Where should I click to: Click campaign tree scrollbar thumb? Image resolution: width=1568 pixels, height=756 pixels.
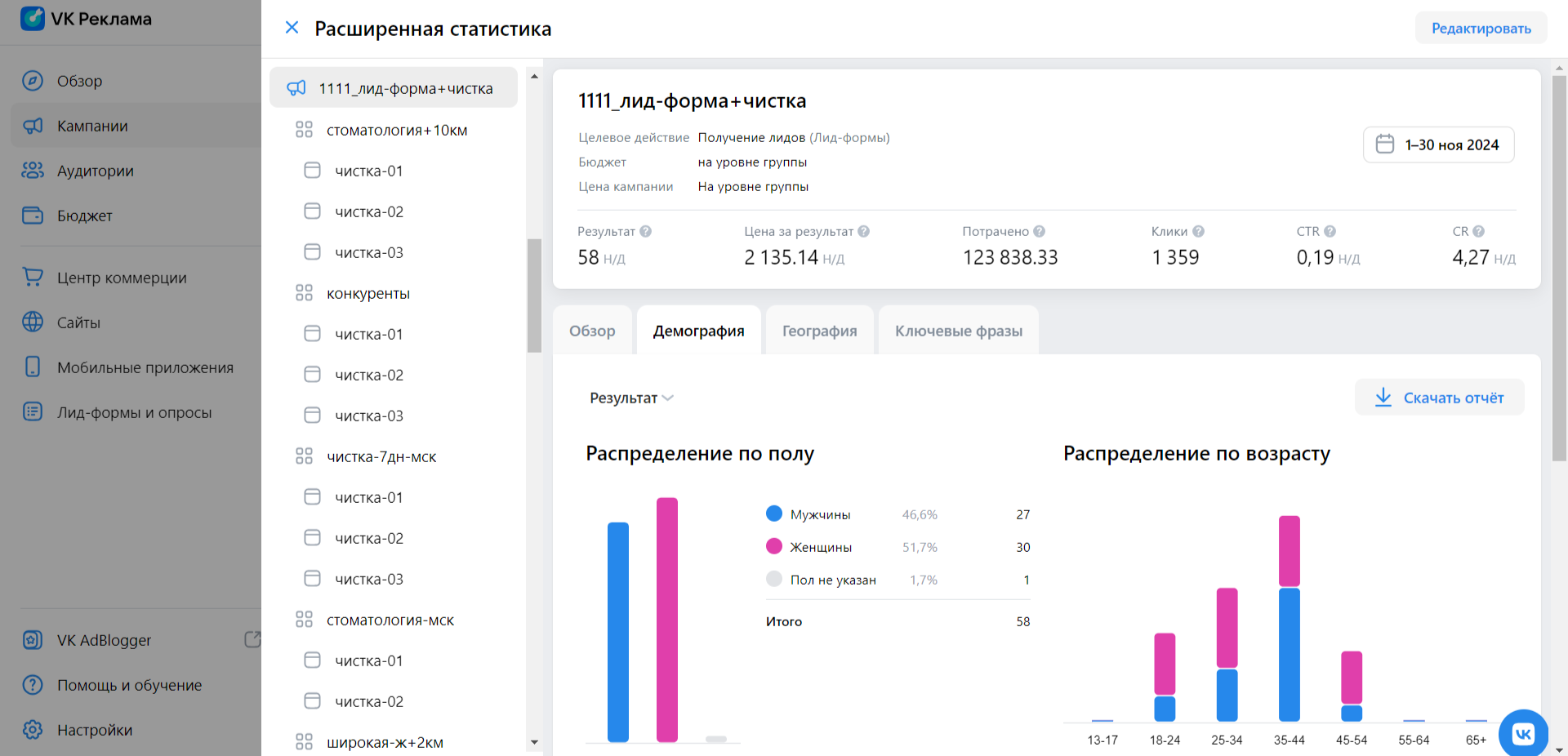535,296
